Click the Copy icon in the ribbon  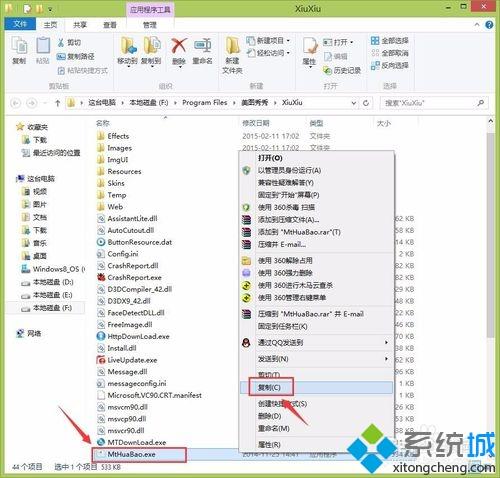[x=19, y=50]
